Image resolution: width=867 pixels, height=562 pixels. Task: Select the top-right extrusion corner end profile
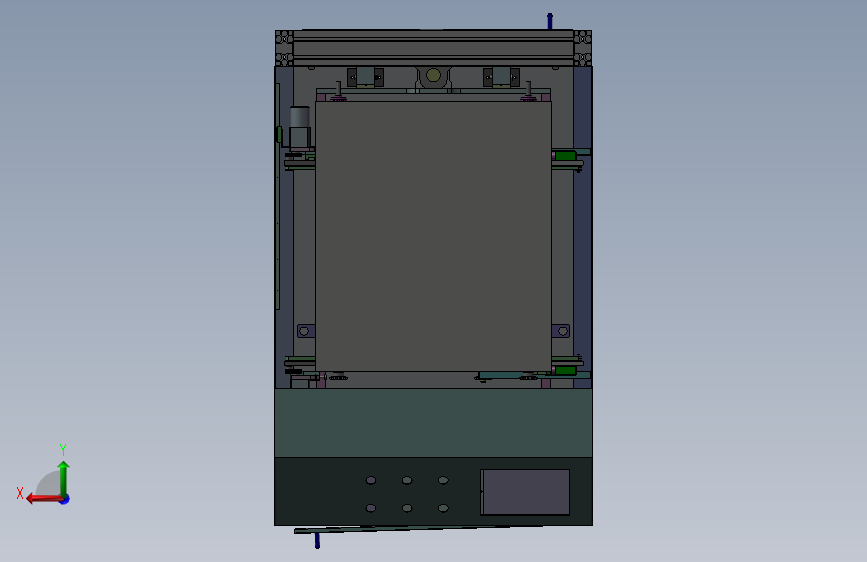(x=583, y=48)
